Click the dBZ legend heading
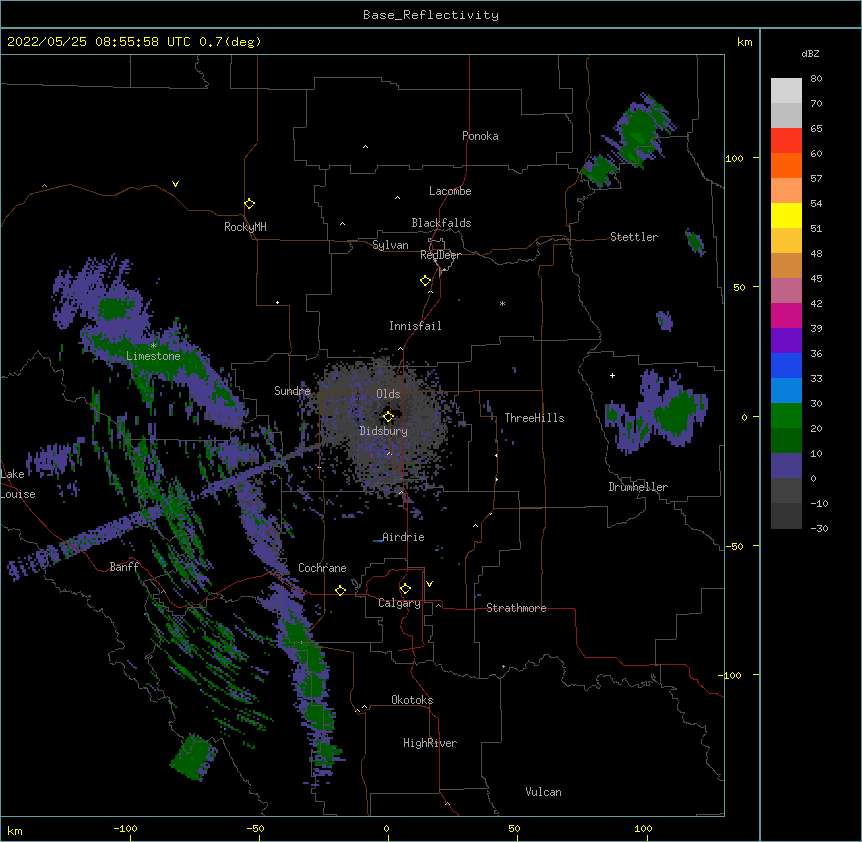Viewport: 862px width, 842px height. (x=810, y=53)
